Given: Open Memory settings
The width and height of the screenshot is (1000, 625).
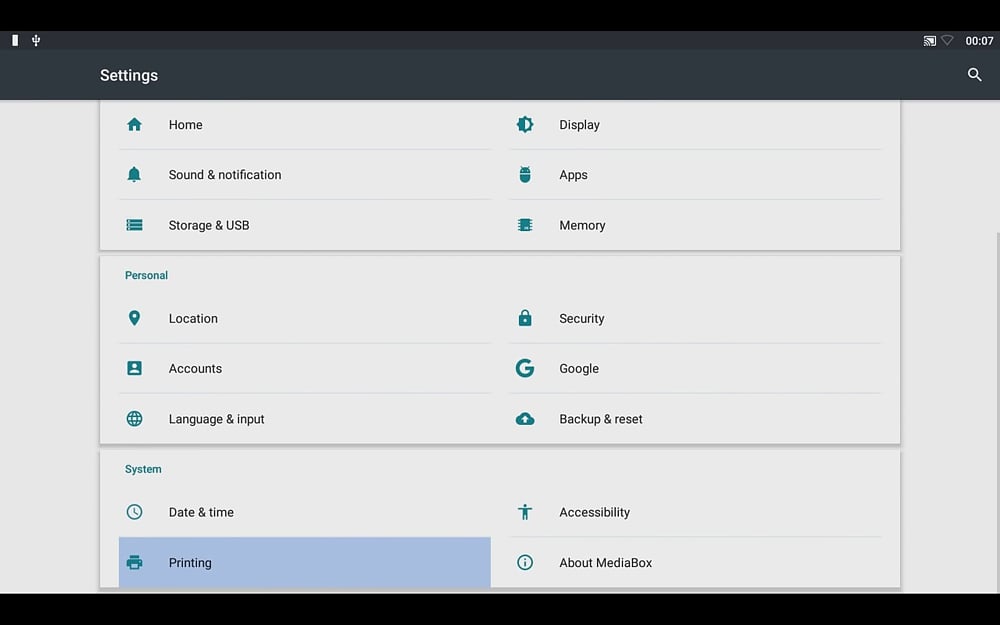Looking at the screenshot, I should pos(695,224).
